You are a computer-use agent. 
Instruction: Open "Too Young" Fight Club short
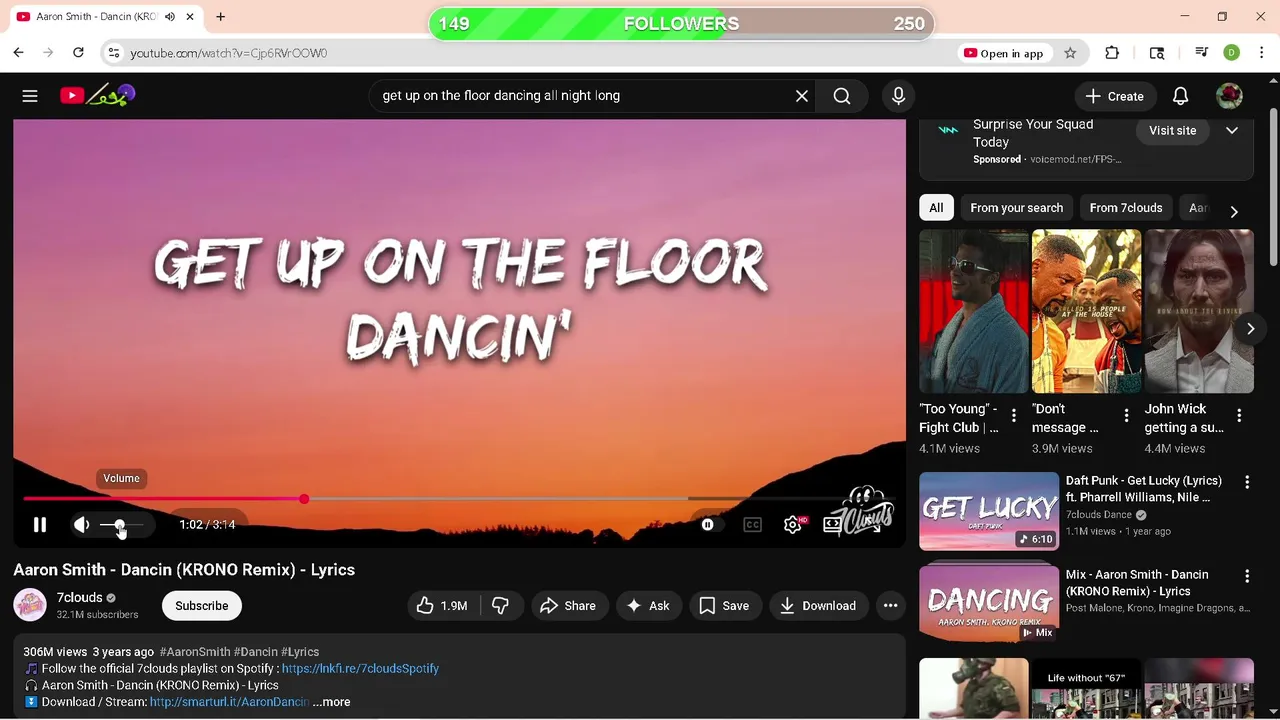pyautogui.click(x=973, y=312)
